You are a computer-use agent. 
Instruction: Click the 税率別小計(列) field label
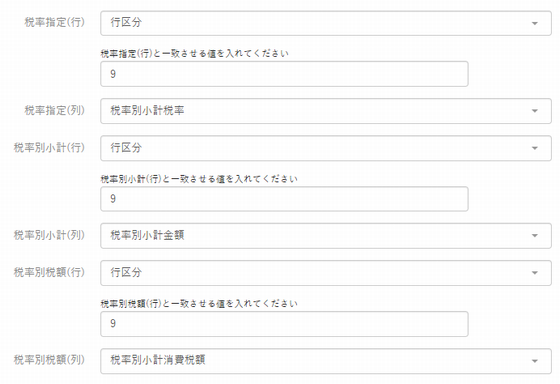click(x=49, y=235)
